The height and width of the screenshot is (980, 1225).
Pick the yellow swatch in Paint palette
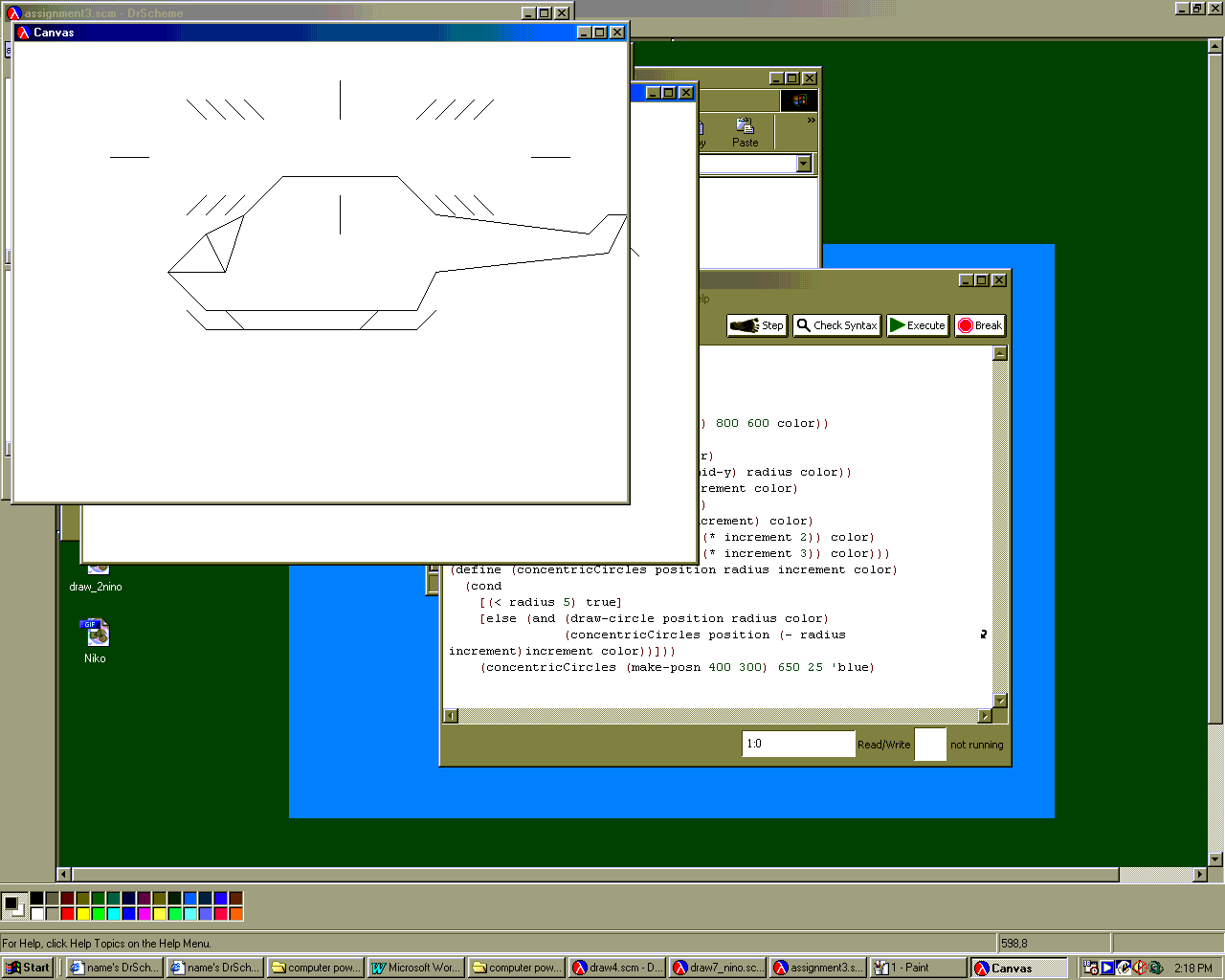83,914
